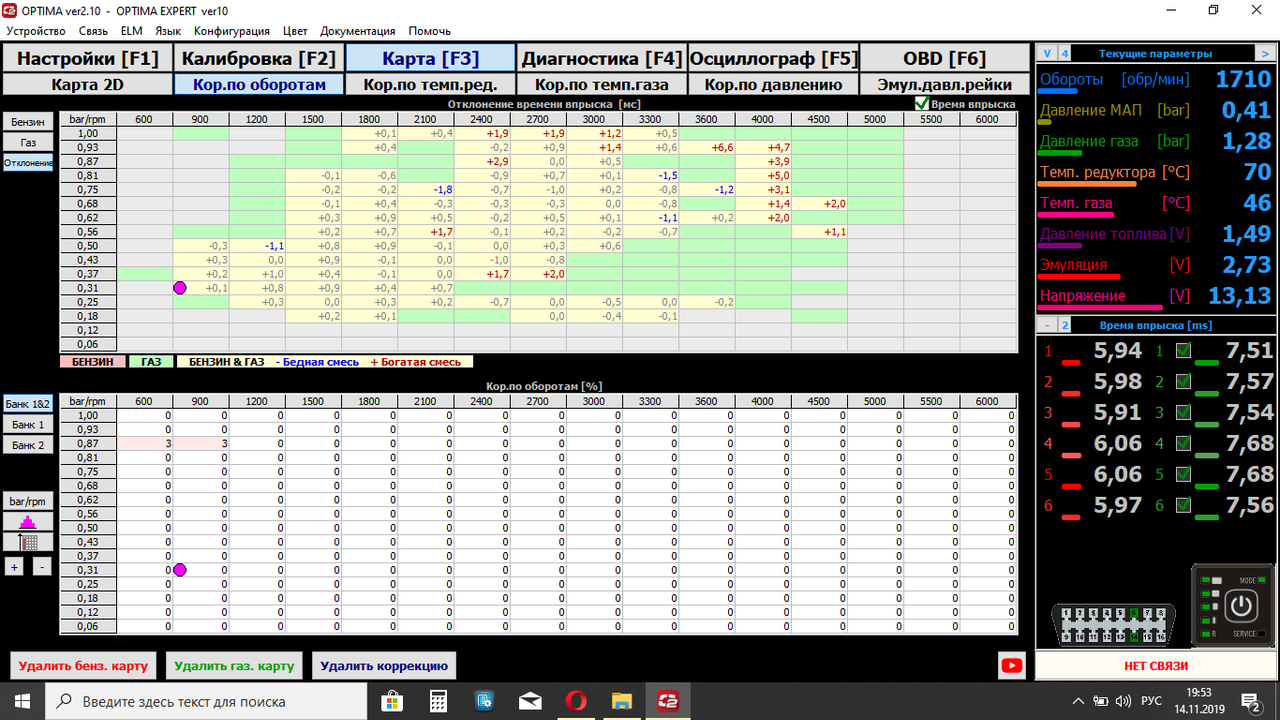The width and height of the screenshot is (1280, 720).
Task: Toggle gas injector 1 checkbox
Action: tap(1184, 351)
